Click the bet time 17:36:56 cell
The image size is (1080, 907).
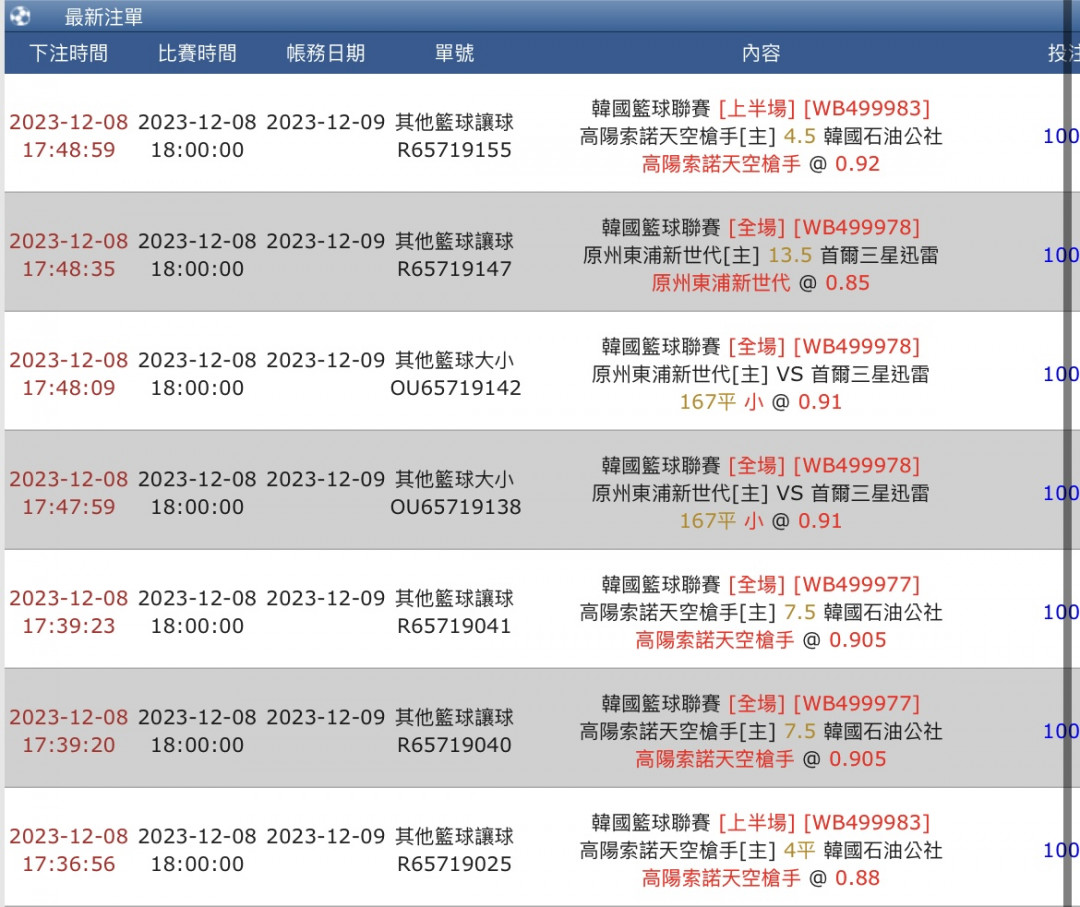click(x=68, y=864)
